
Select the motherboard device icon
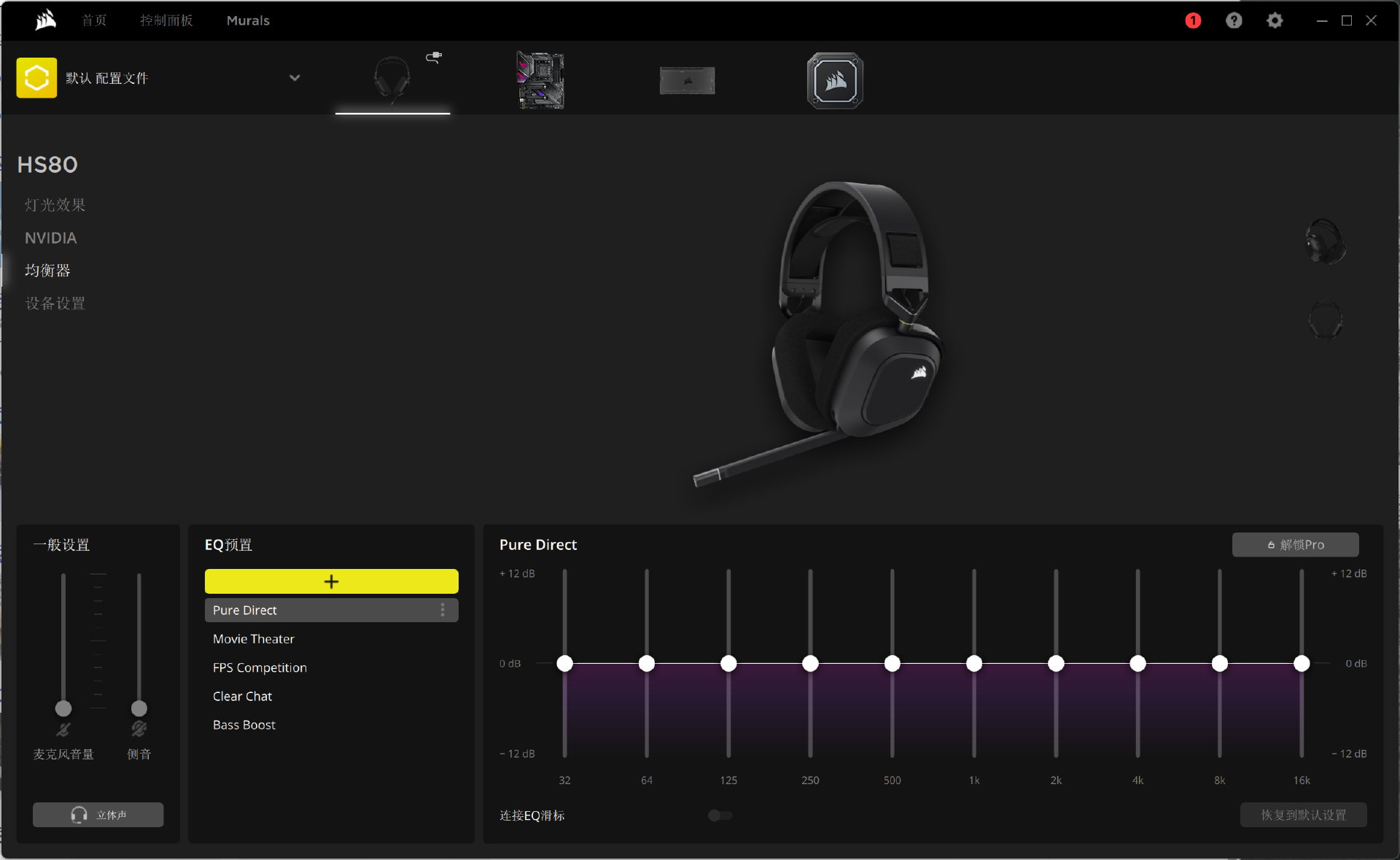[540, 80]
